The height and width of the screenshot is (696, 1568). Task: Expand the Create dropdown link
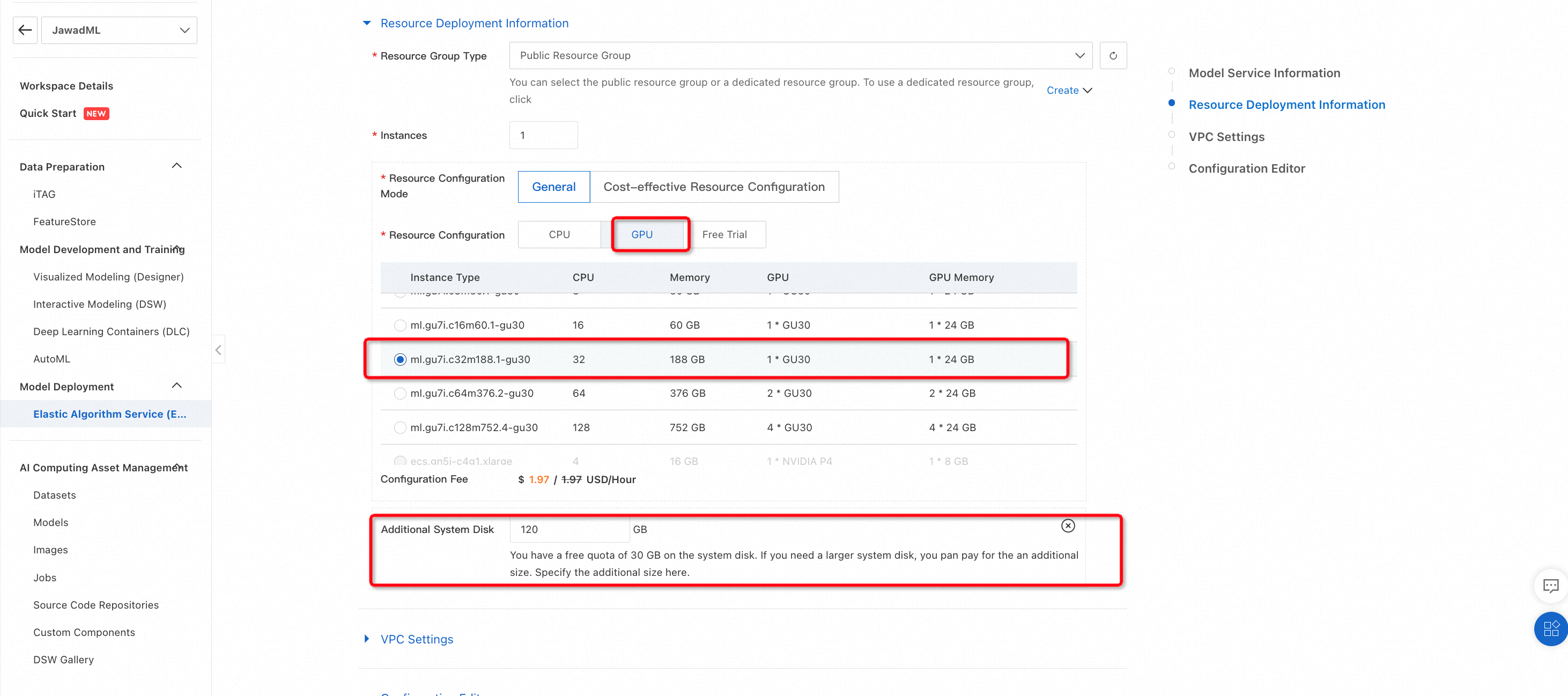pos(1069,90)
